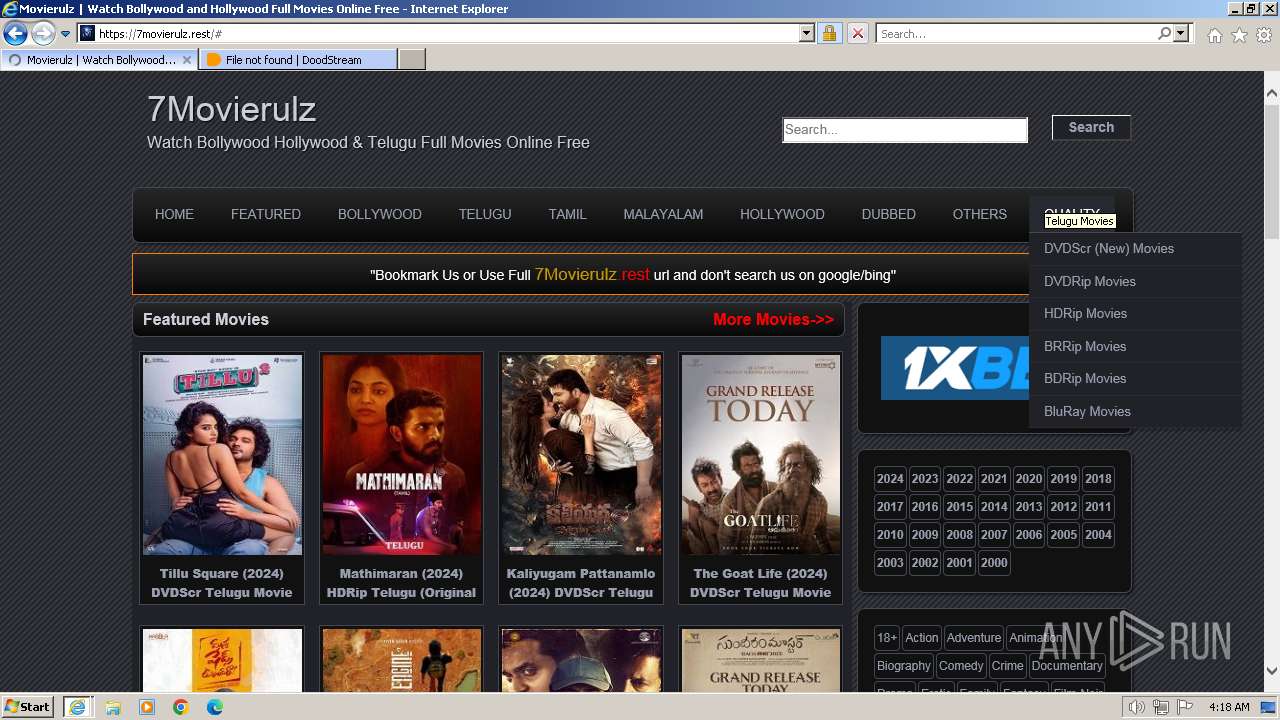Filter by year 2018

(1098, 479)
